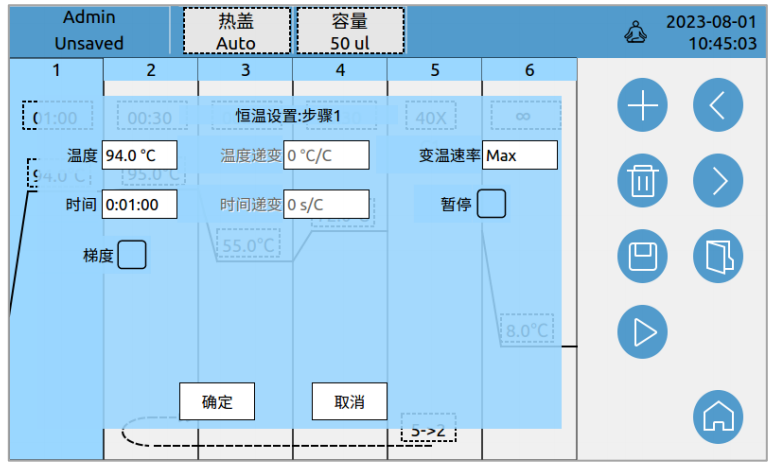Add a new step with the plus icon
The width and height of the screenshot is (774, 471).
pos(642,105)
